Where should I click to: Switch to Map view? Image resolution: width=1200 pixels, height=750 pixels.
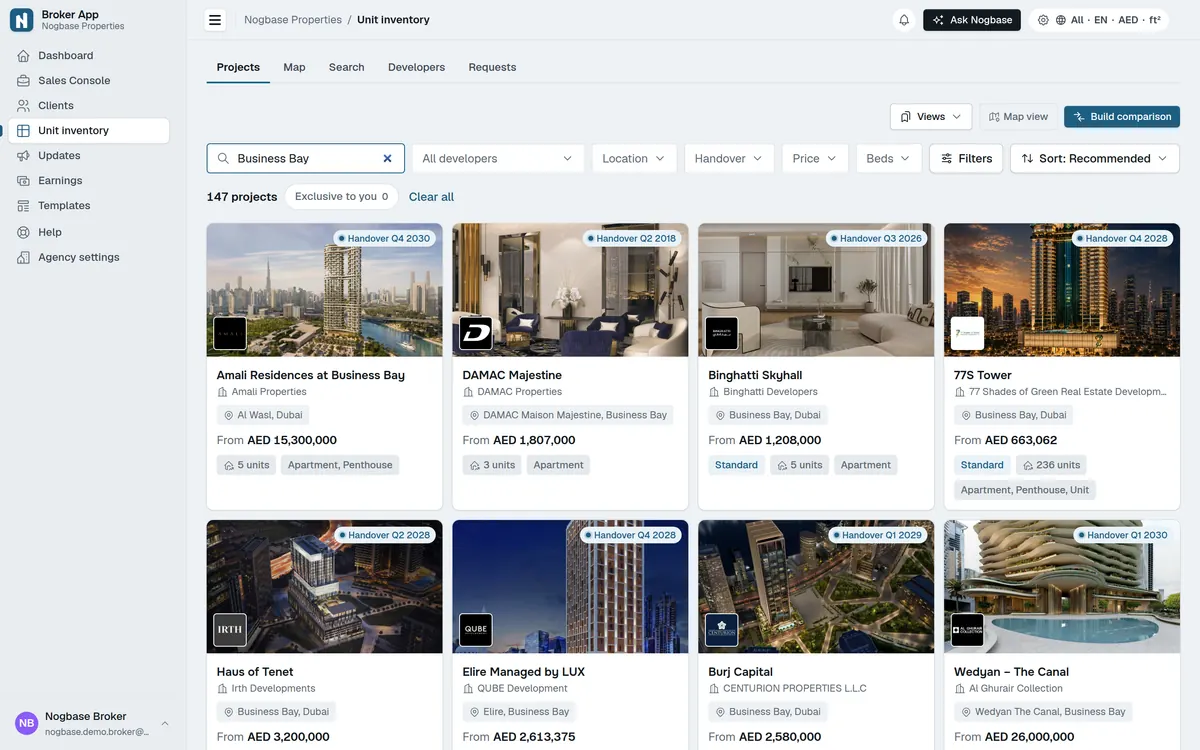1019,117
